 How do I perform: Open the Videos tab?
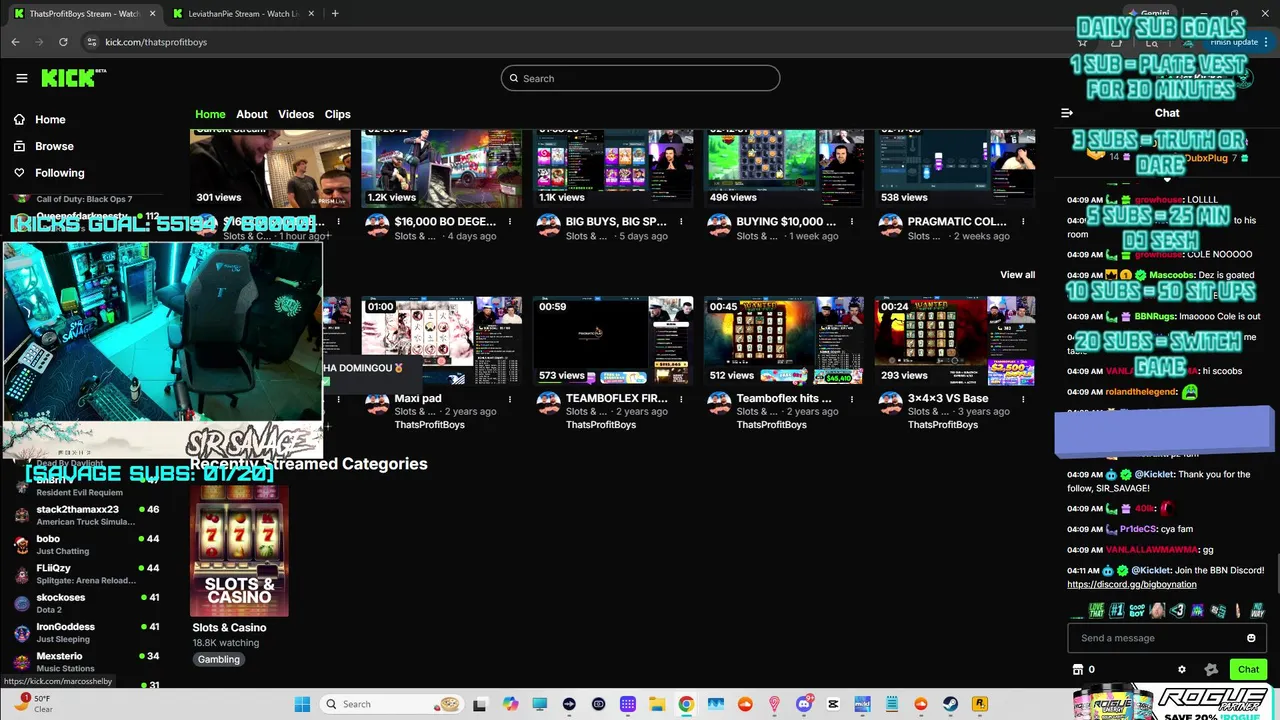296,114
